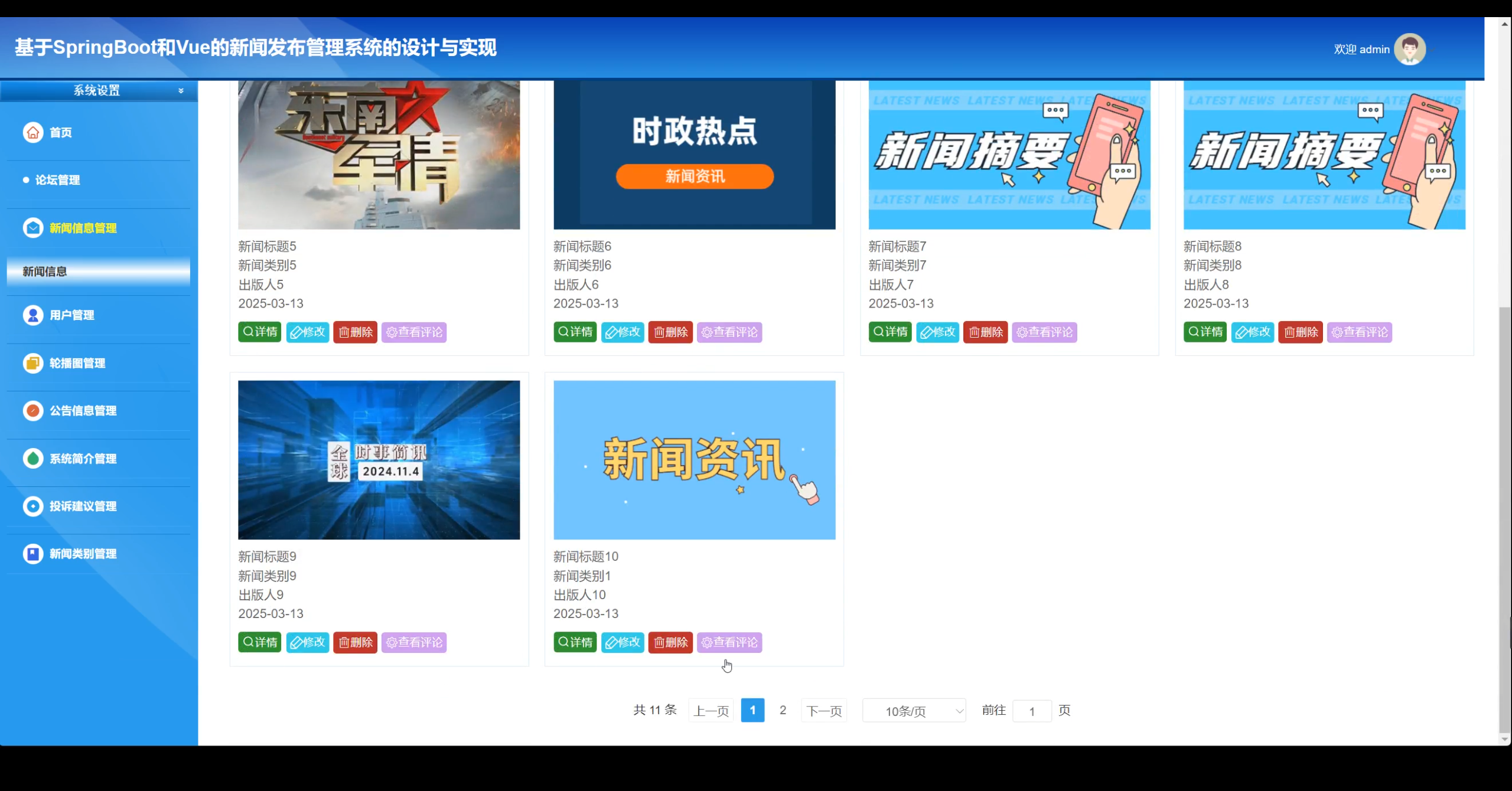Go to page 2 in pagination
The image size is (1512, 791).
coord(783,710)
